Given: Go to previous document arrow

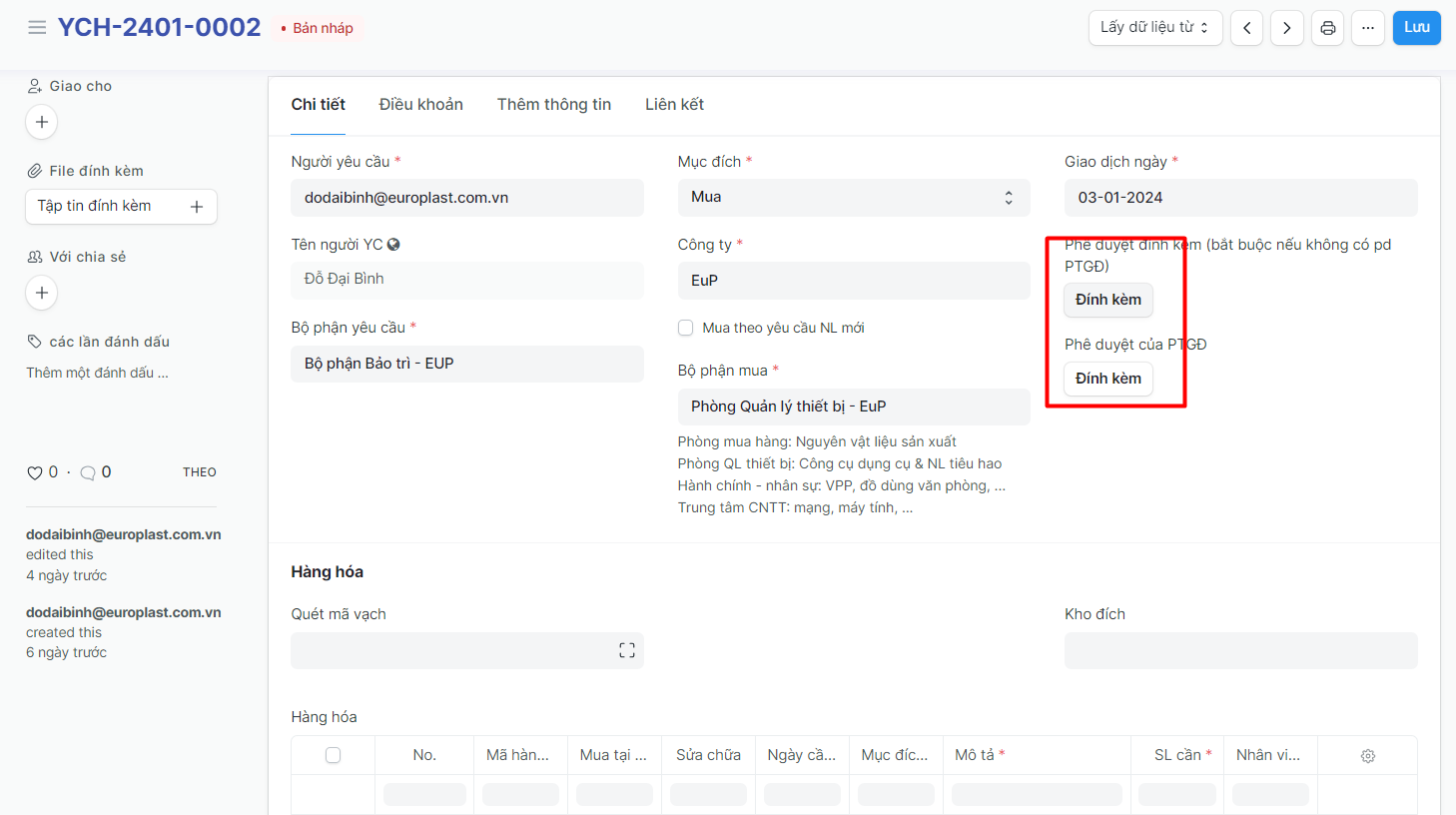Looking at the screenshot, I should pos(1246,28).
